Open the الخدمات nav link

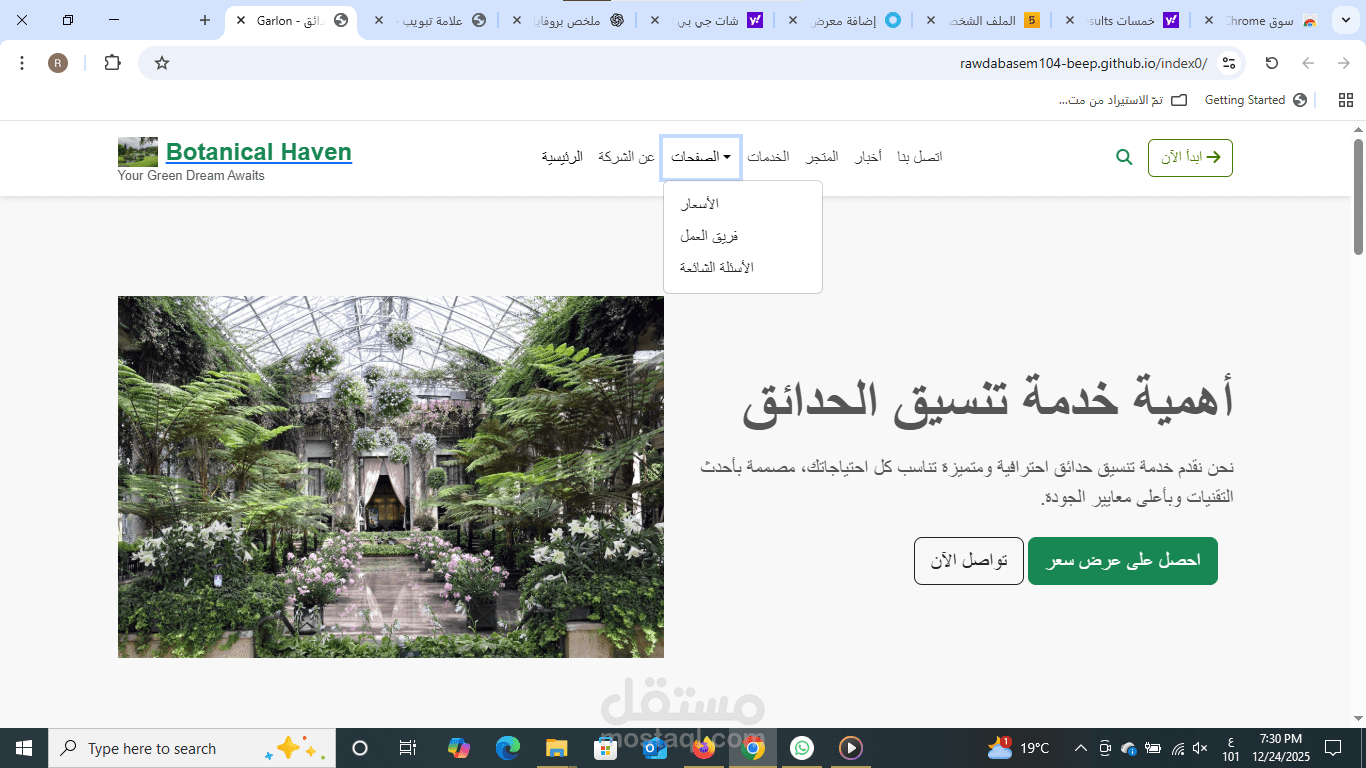(x=768, y=157)
